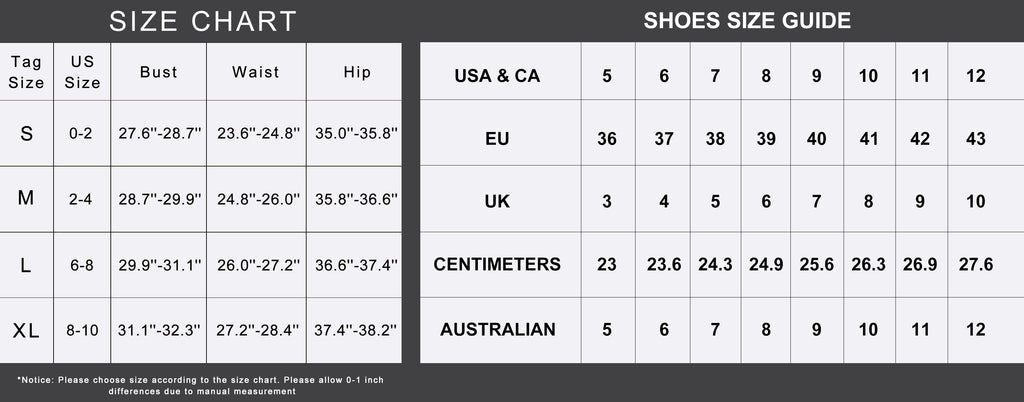Click EU shoe size 43

pyautogui.click(x=976, y=139)
